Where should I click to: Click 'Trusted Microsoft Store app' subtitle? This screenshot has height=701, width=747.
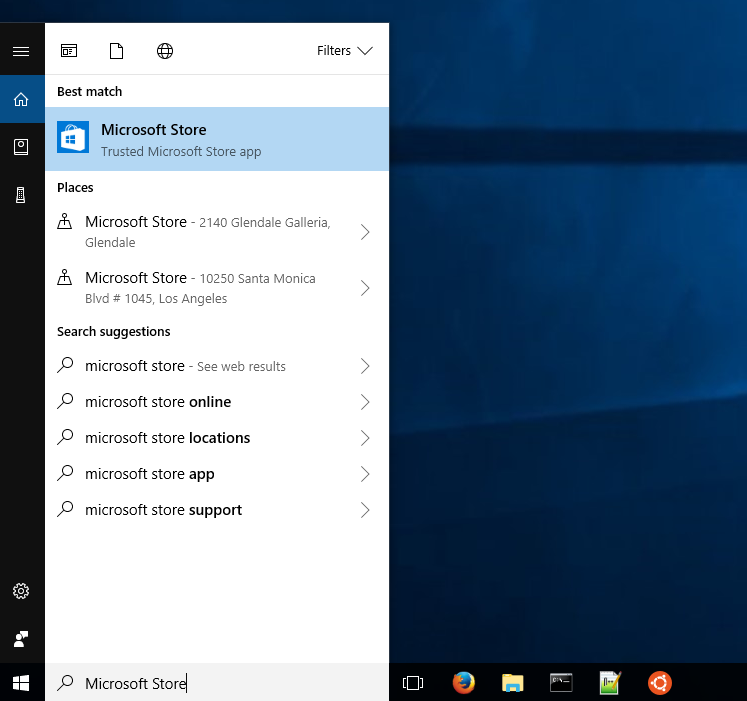pyautogui.click(x=181, y=152)
